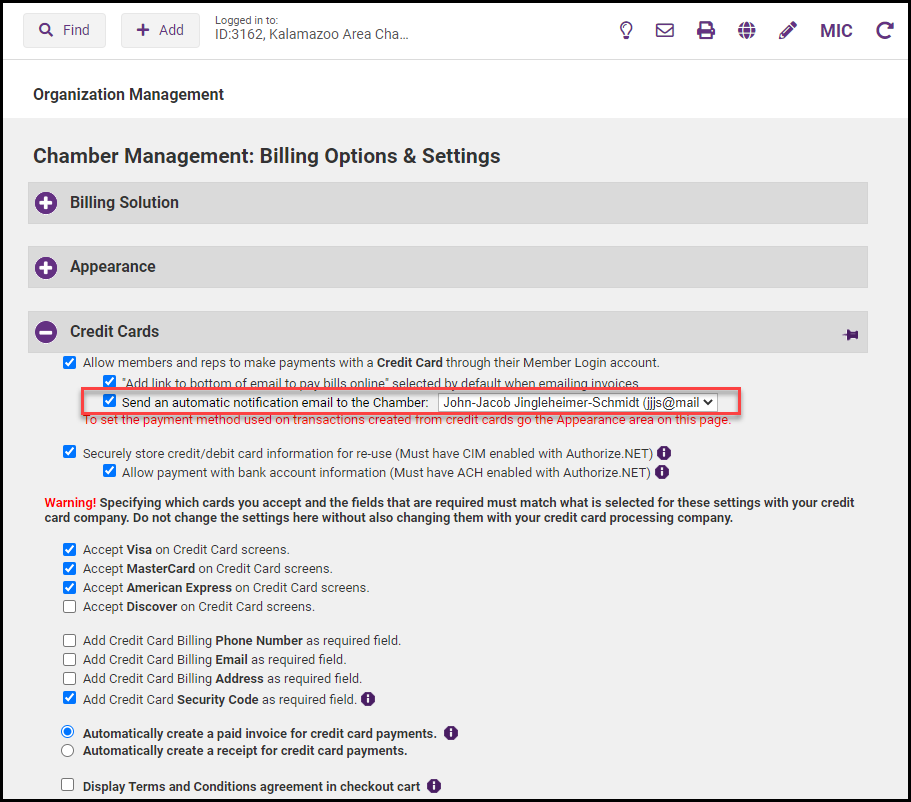The width and height of the screenshot is (911, 802).
Task: Open the MIC menu item
Action: pyautogui.click(x=836, y=30)
